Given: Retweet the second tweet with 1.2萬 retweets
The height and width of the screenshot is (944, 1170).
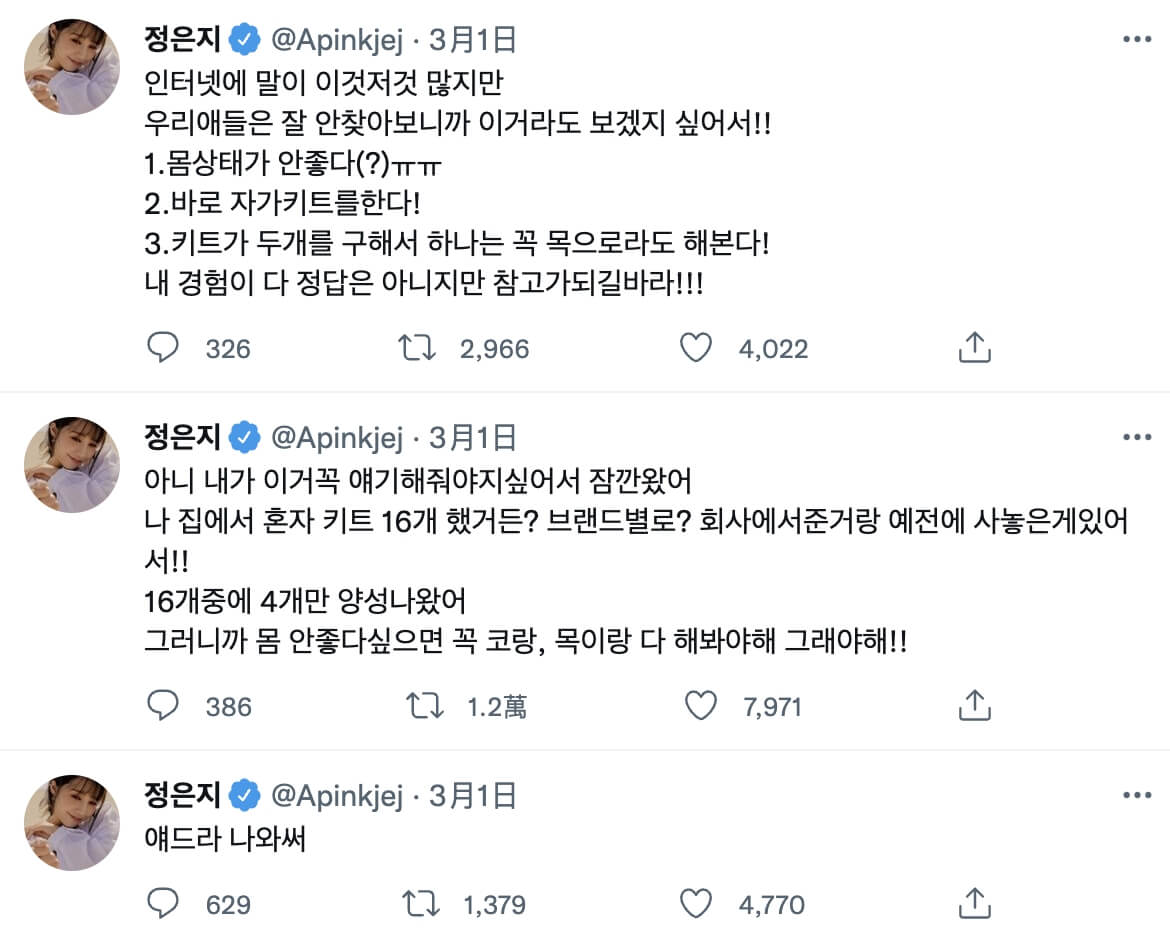Looking at the screenshot, I should click(424, 706).
